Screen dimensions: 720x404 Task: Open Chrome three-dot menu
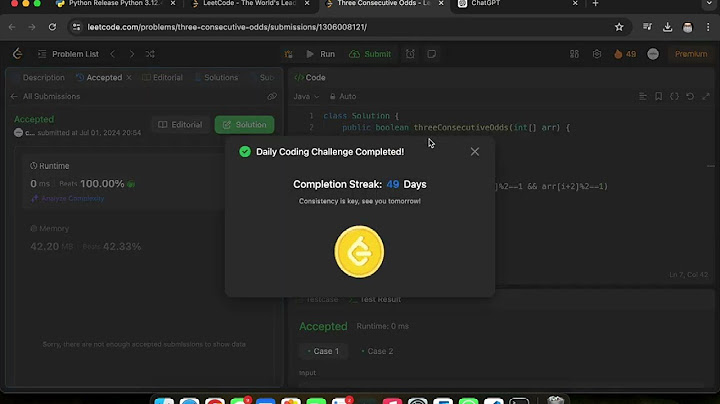tap(708, 27)
